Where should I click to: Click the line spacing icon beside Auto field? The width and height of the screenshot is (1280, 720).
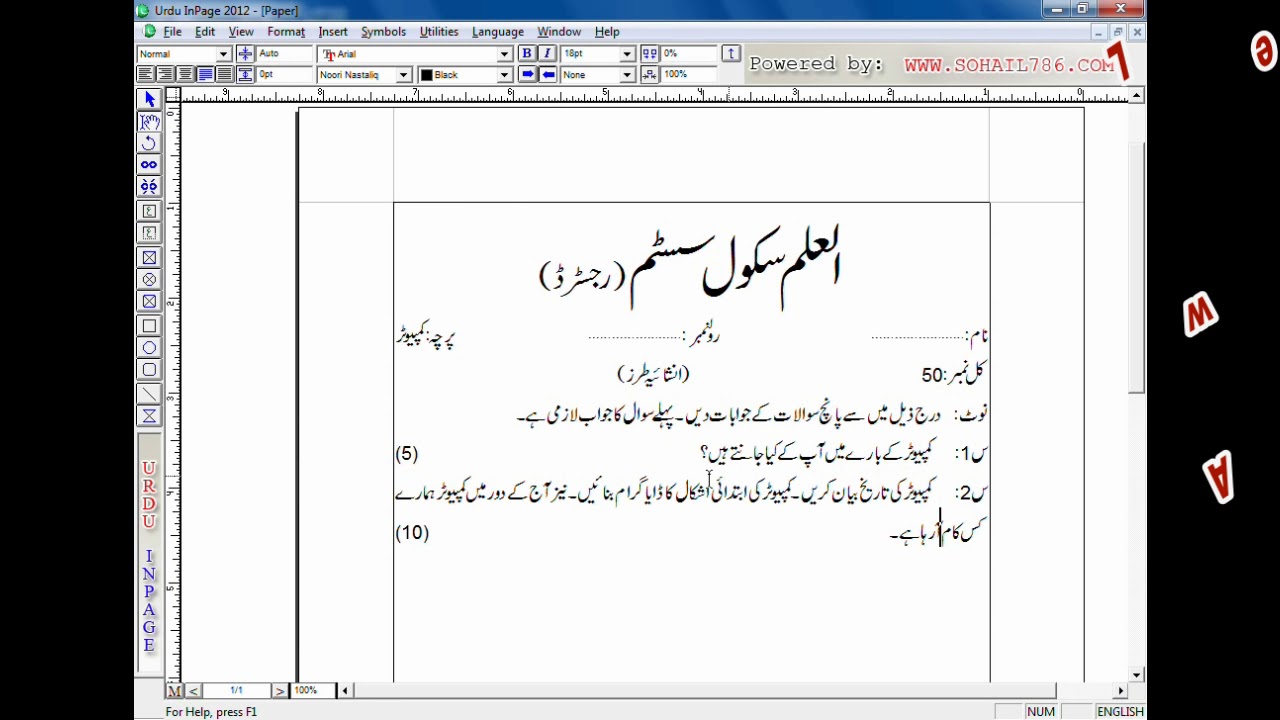[x=245, y=54]
